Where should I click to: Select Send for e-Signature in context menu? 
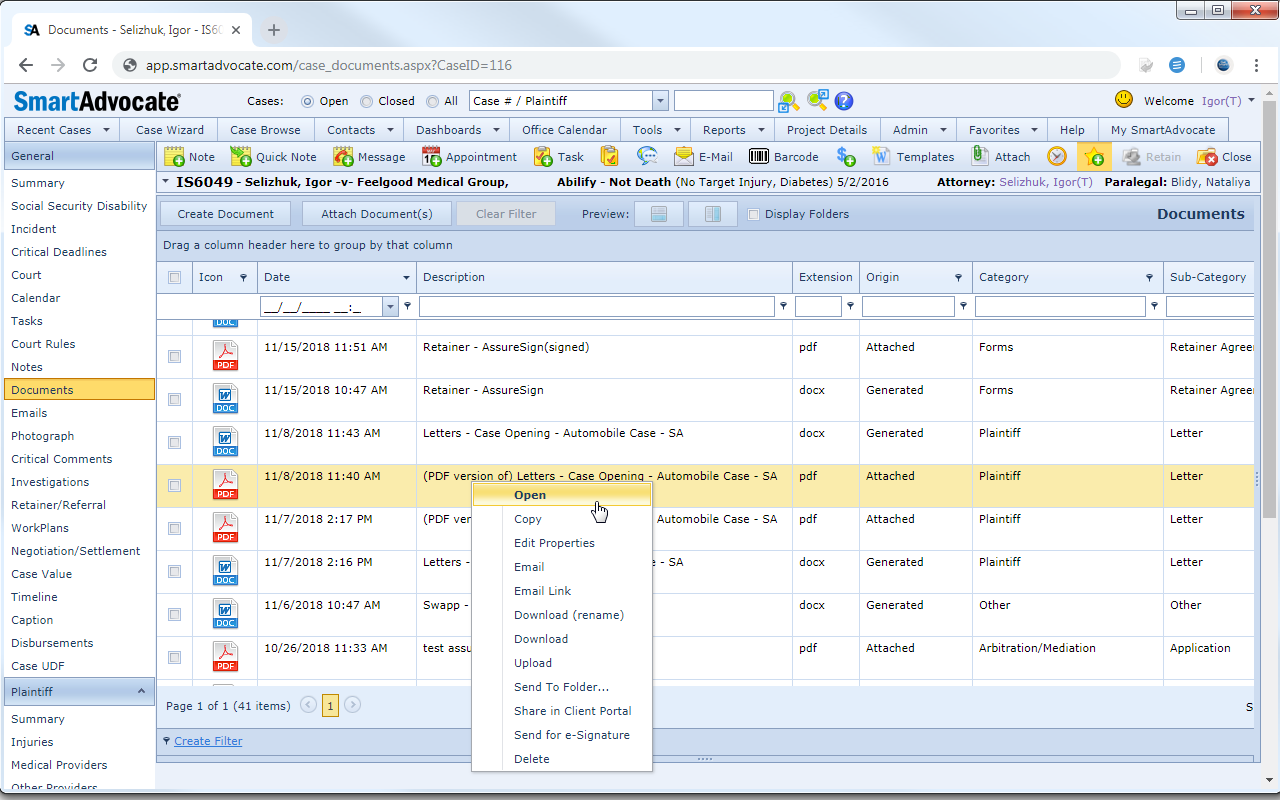pyautogui.click(x=571, y=735)
